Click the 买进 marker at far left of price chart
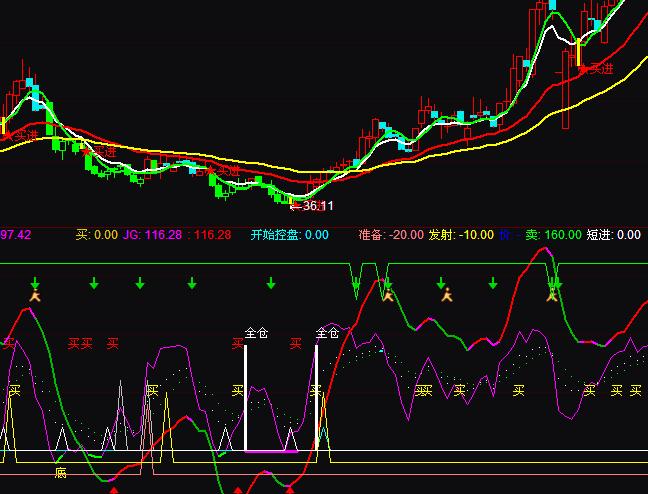Image resolution: width=648 pixels, height=494 pixels. pos(22,134)
